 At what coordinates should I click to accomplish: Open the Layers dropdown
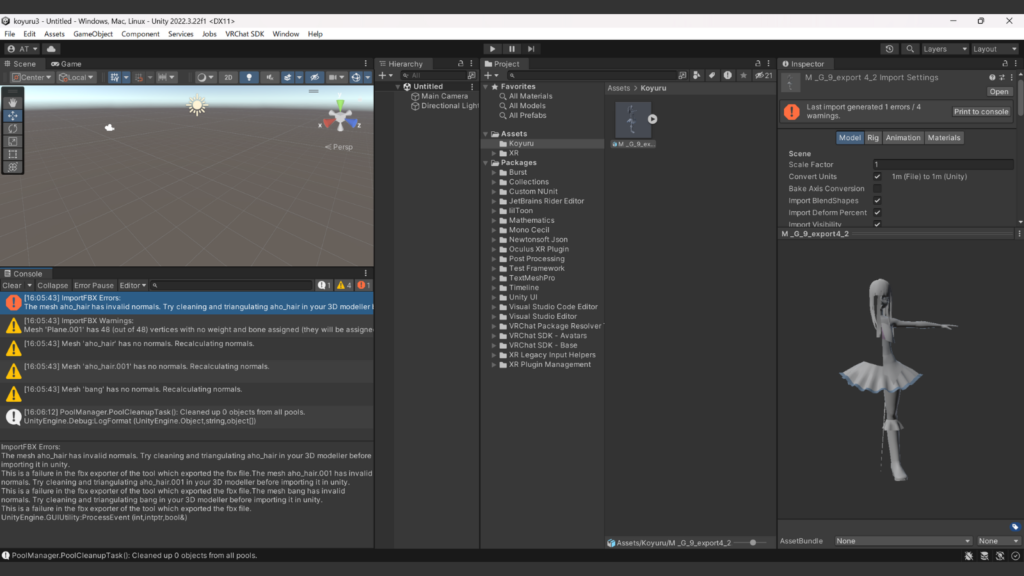point(944,49)
